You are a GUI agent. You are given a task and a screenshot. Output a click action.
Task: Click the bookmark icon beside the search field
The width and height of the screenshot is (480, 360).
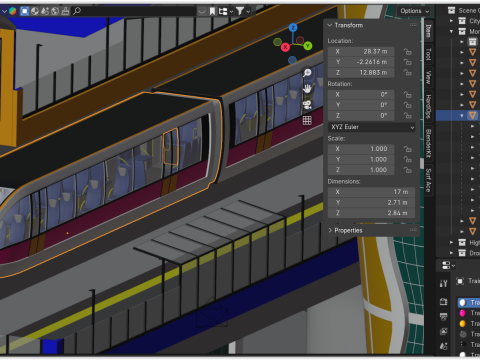click(x=212, y=11)
